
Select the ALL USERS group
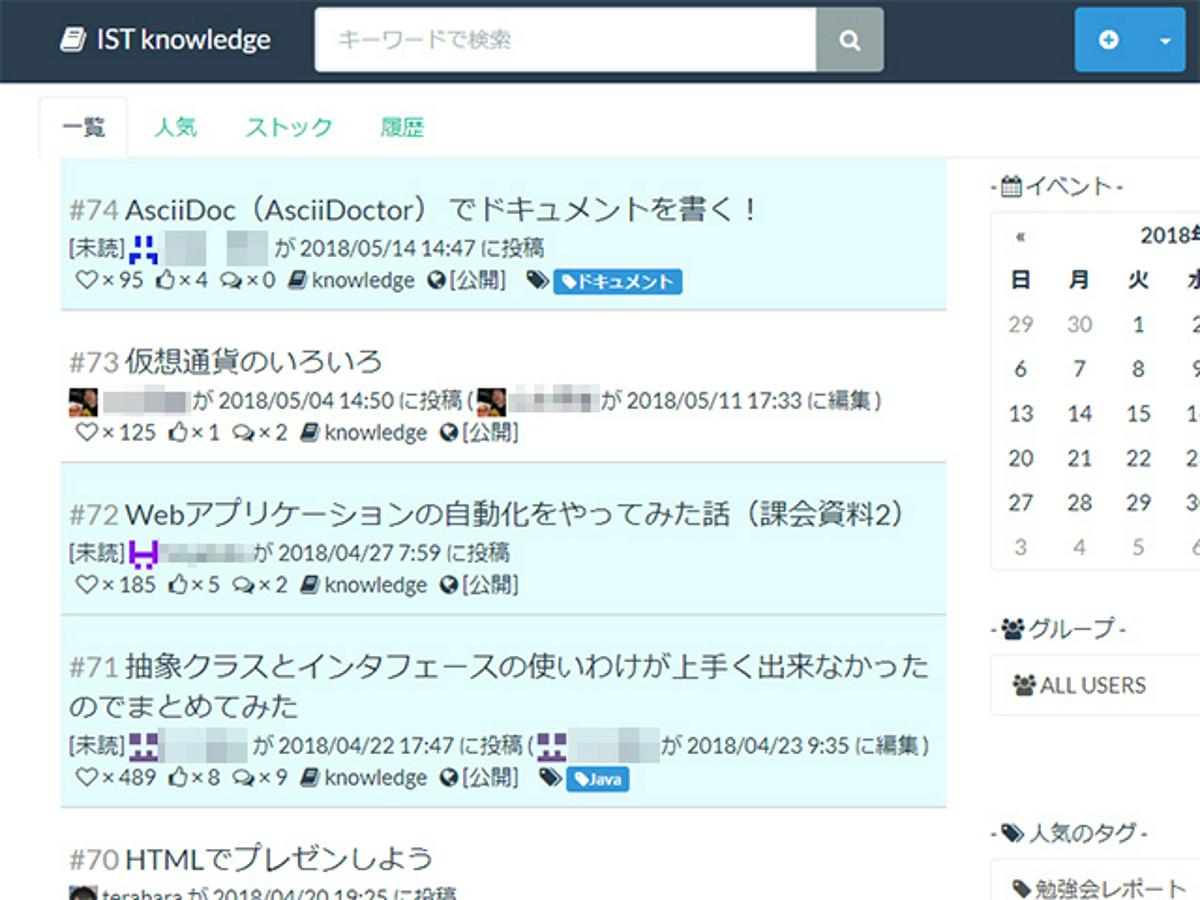point(1080,686)
